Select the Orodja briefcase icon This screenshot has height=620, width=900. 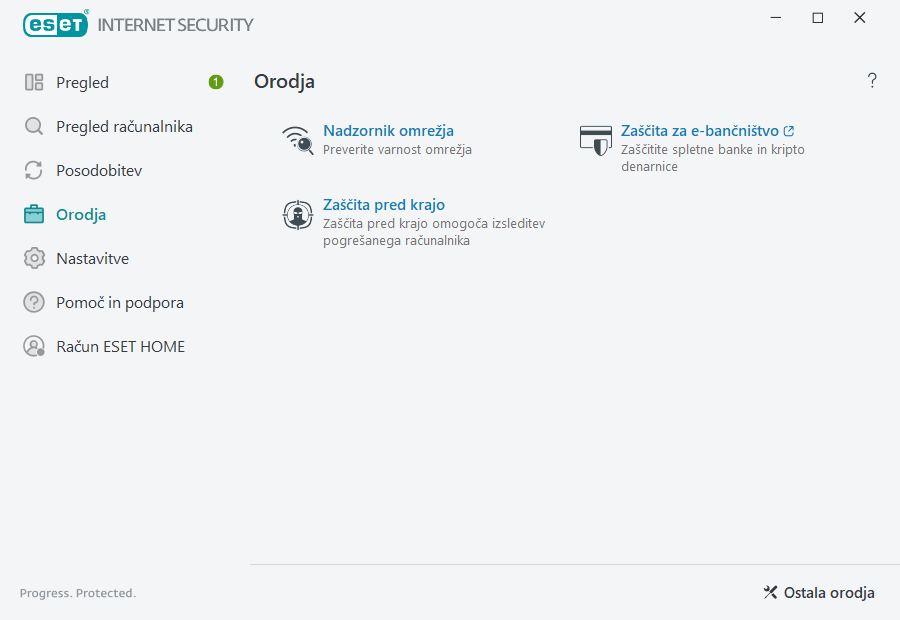coord(35,214)
